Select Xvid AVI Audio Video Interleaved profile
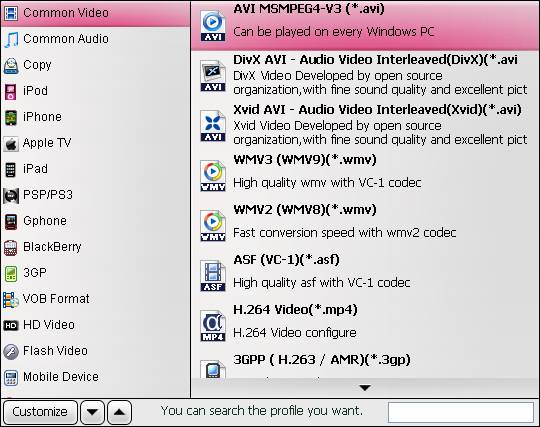 [365, 126]
